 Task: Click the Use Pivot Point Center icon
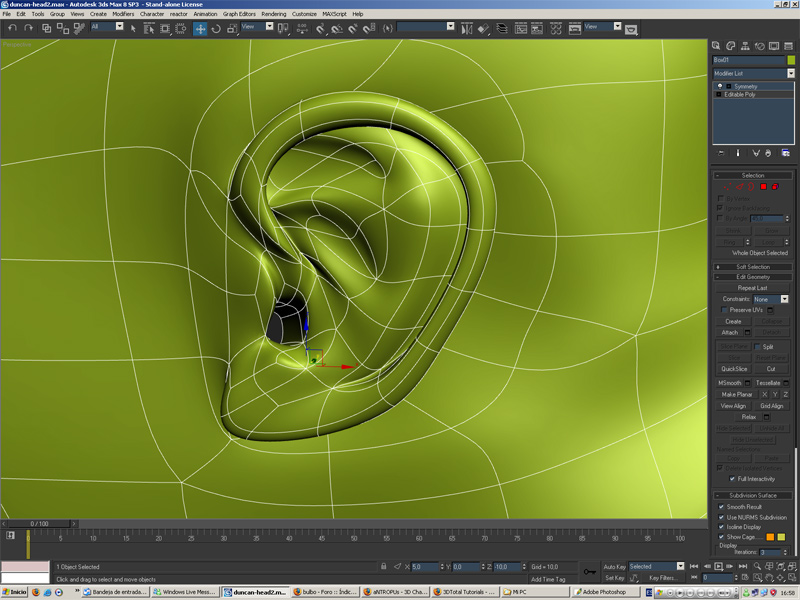tap(283, 29)
